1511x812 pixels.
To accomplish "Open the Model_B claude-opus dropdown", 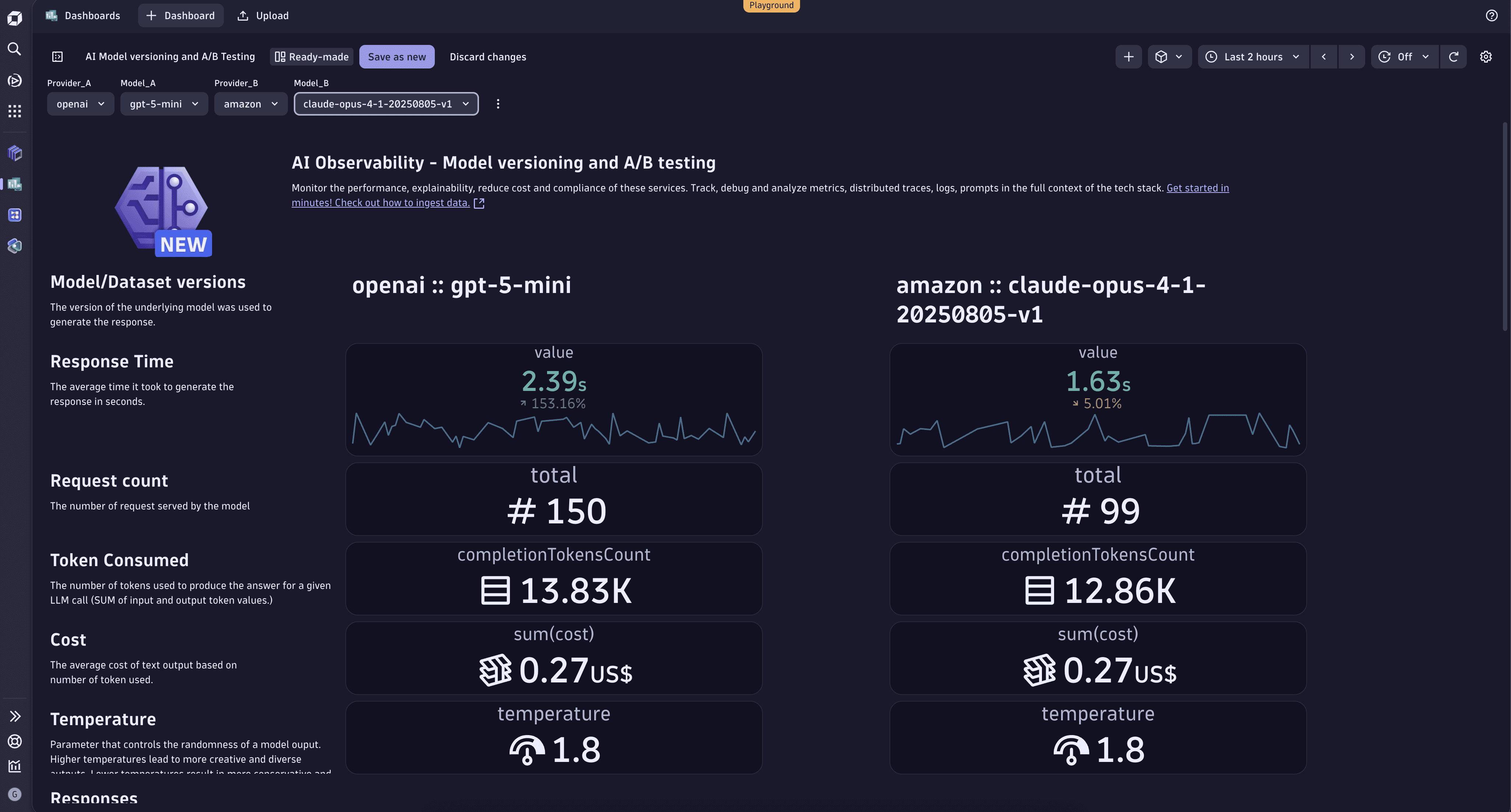I will (386, 104).
